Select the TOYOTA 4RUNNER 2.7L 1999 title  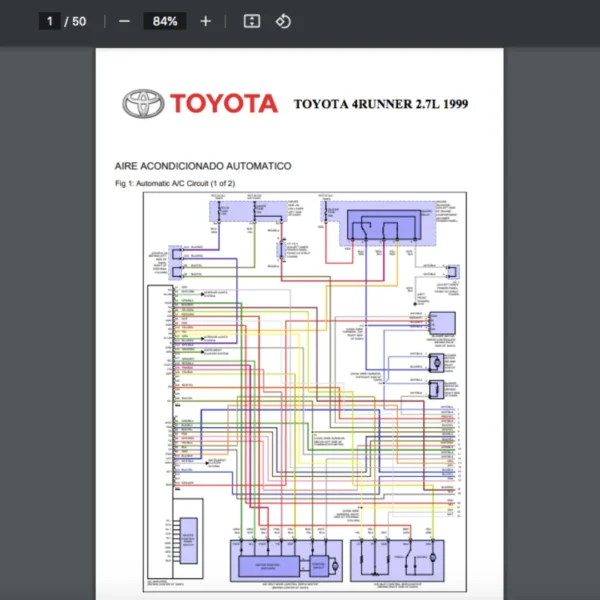[380, 104]
